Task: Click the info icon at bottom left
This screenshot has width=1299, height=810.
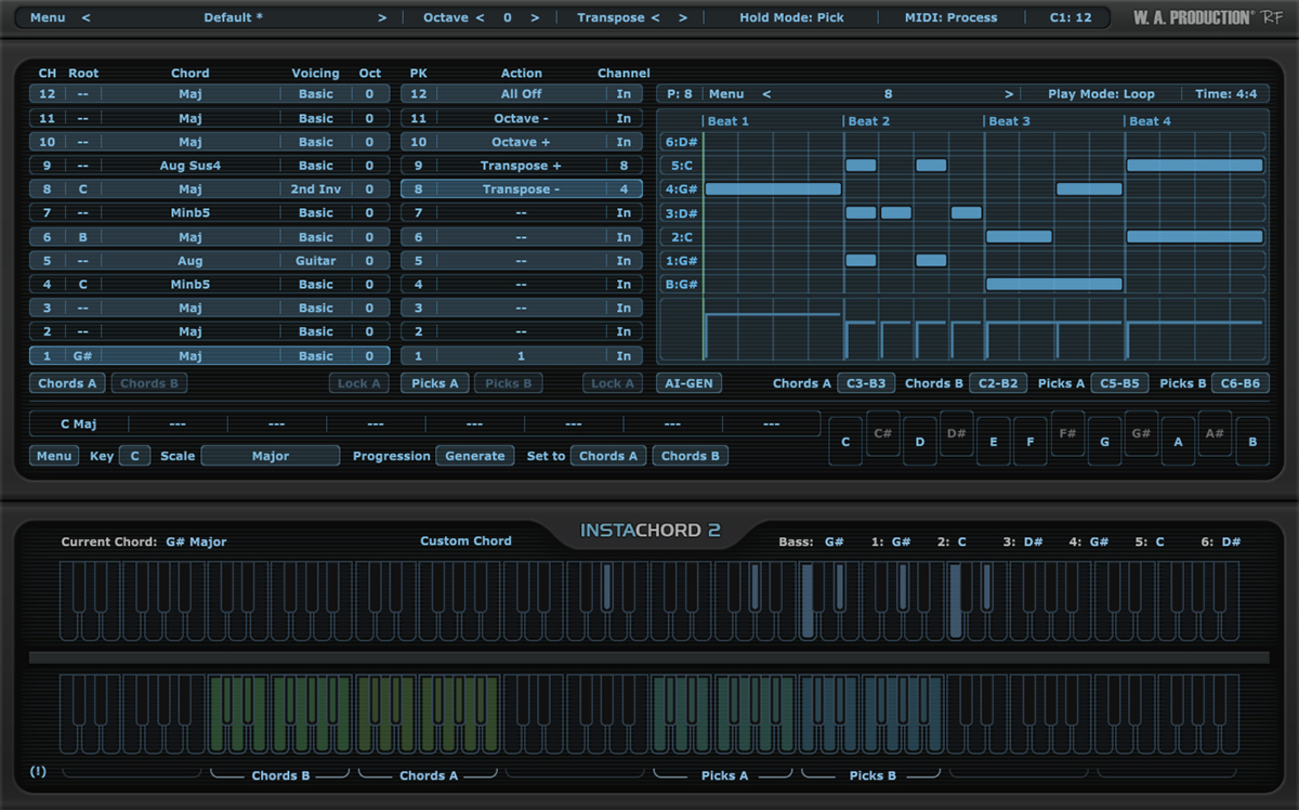Action: [38, 771]
